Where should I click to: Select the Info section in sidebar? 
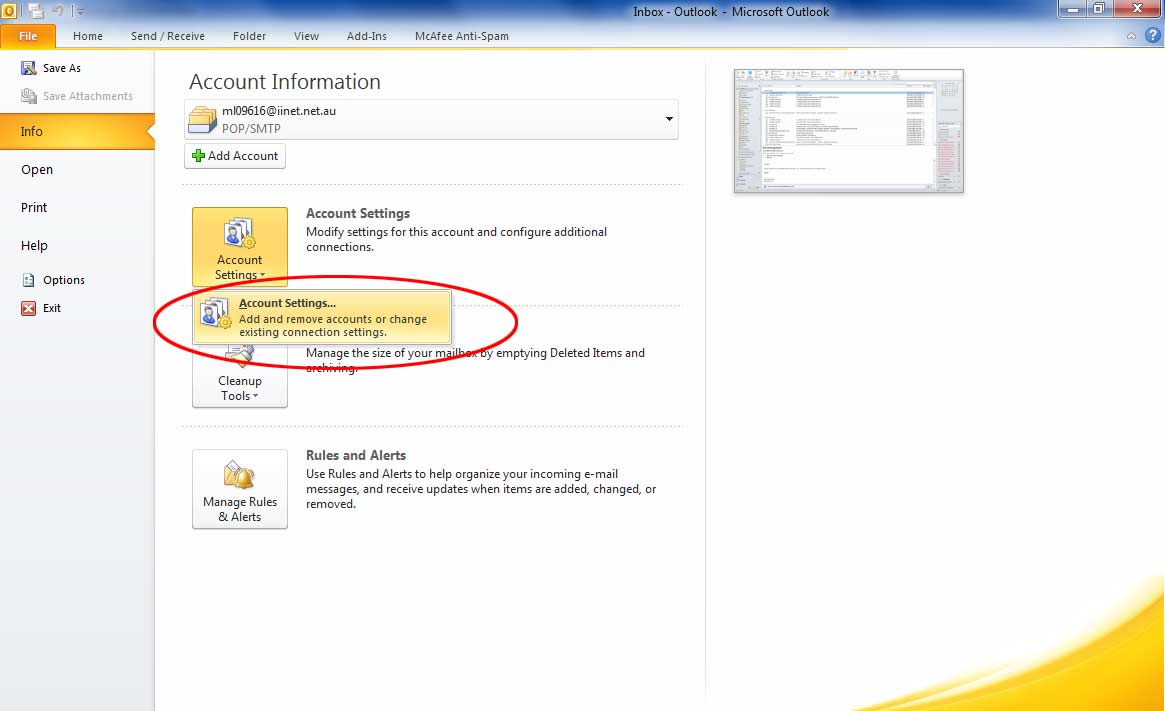pyautogui.click(x=77, y=132)
